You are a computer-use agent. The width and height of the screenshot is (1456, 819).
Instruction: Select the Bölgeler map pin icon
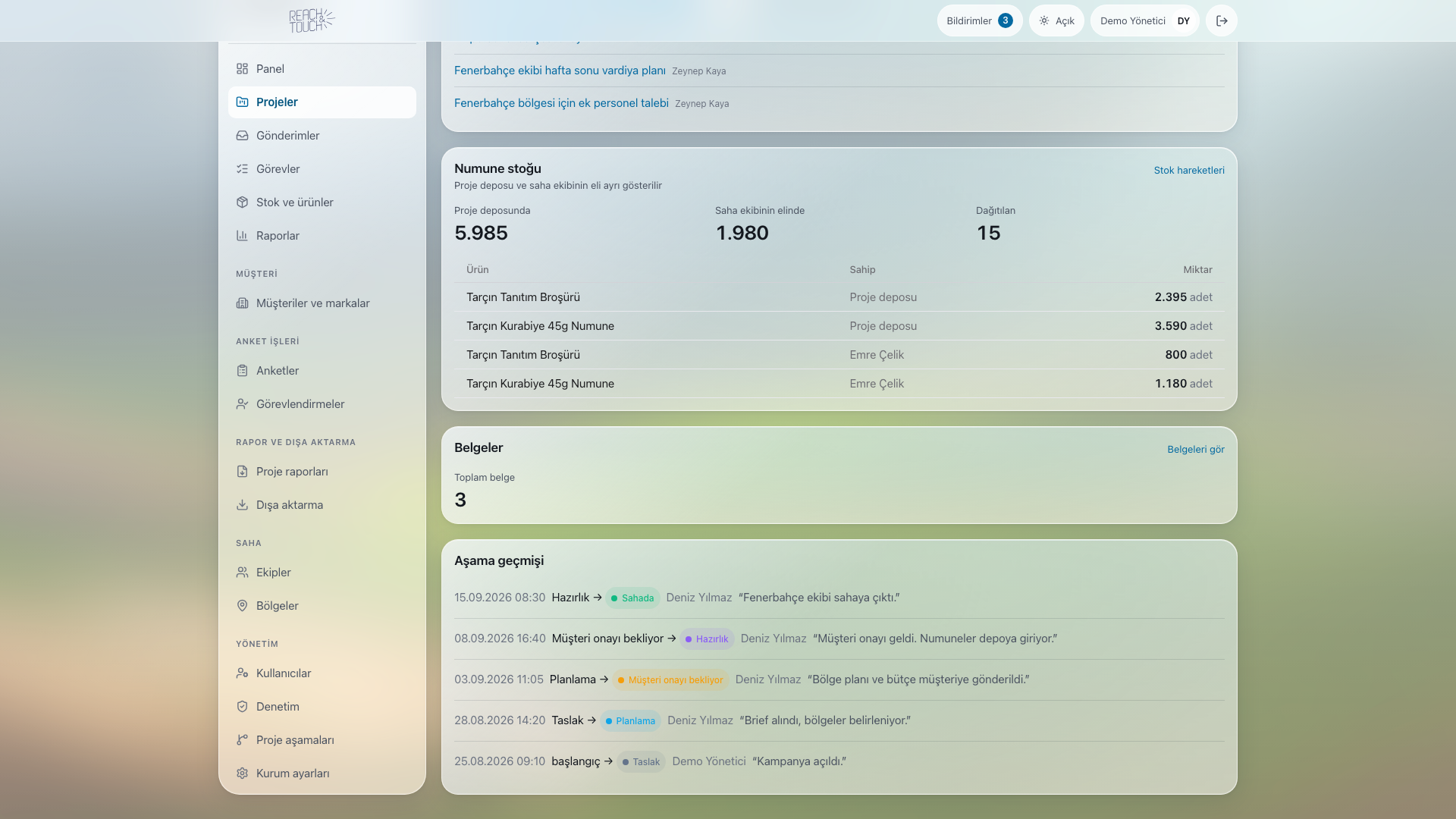click(242, 606)
